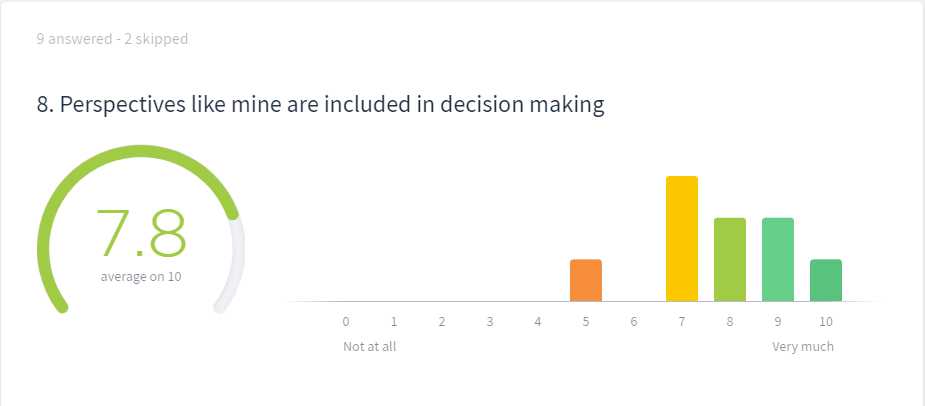
Task: Click the yellow bar for score 7
Action: click(x=682, y=239)
